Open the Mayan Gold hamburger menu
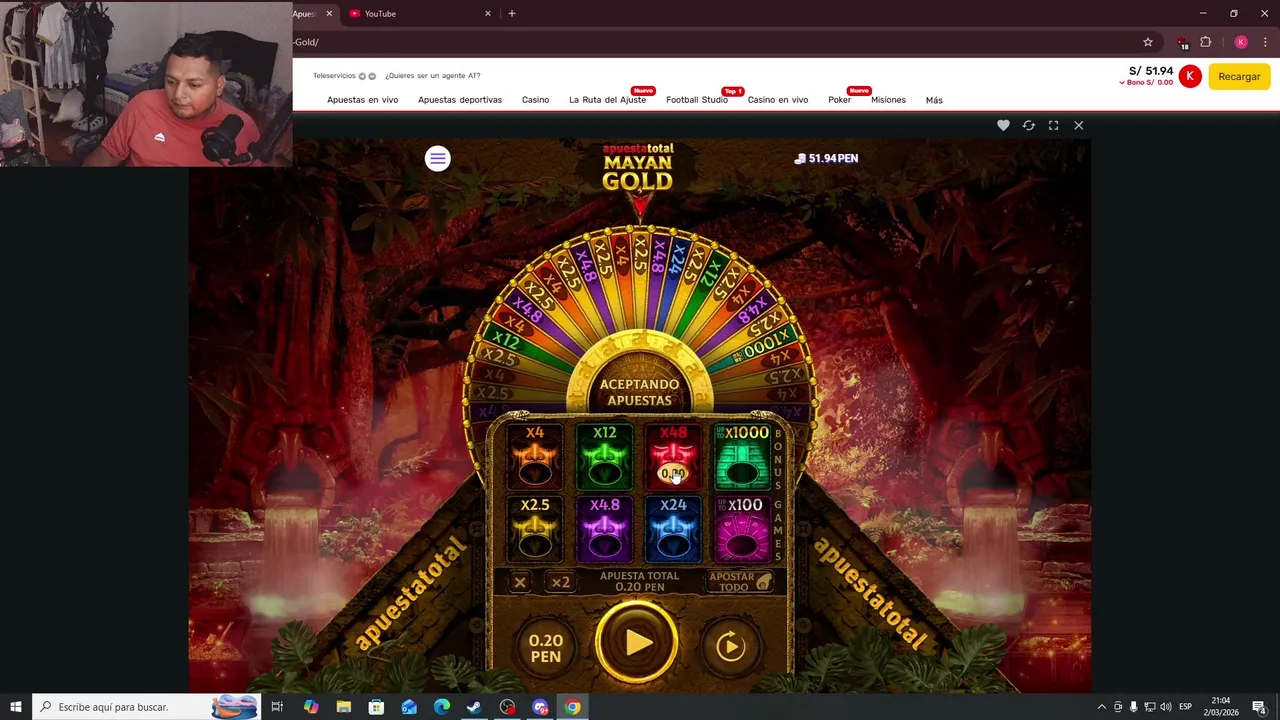 [437, 158]
